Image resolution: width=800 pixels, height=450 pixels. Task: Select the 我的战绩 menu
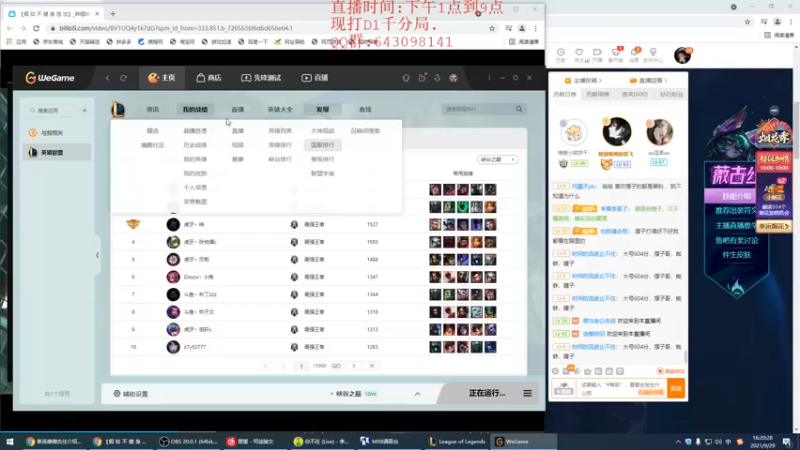pos(195,109)
